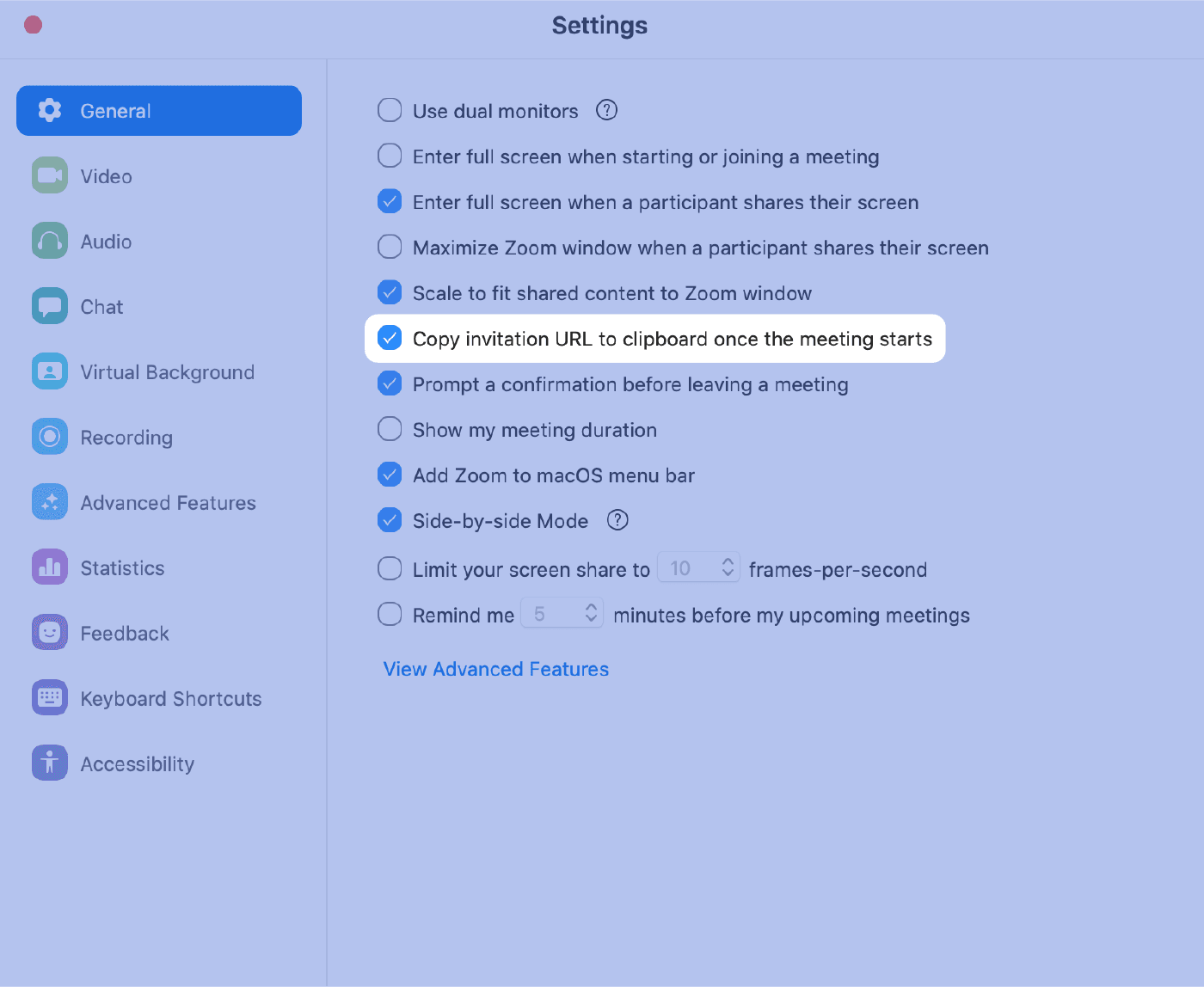This screenshot has width=1204, height=987.
Task: Open Audio settings via headphone icon
Action: pyautogui.click(x=49, y=241)
